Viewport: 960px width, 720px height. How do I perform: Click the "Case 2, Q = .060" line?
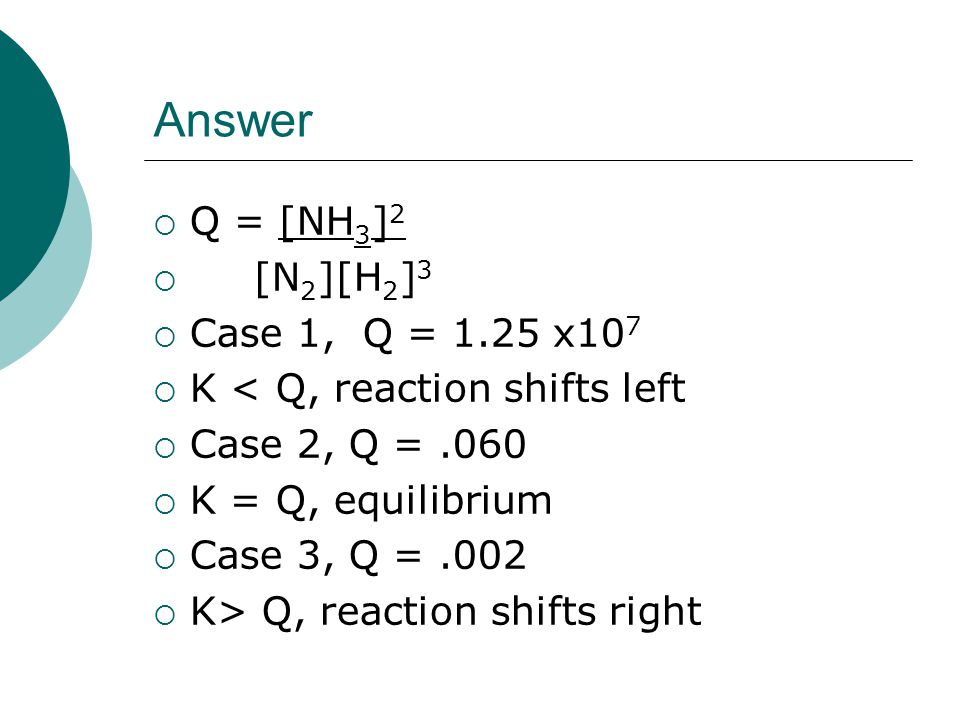tap(358, 444)
